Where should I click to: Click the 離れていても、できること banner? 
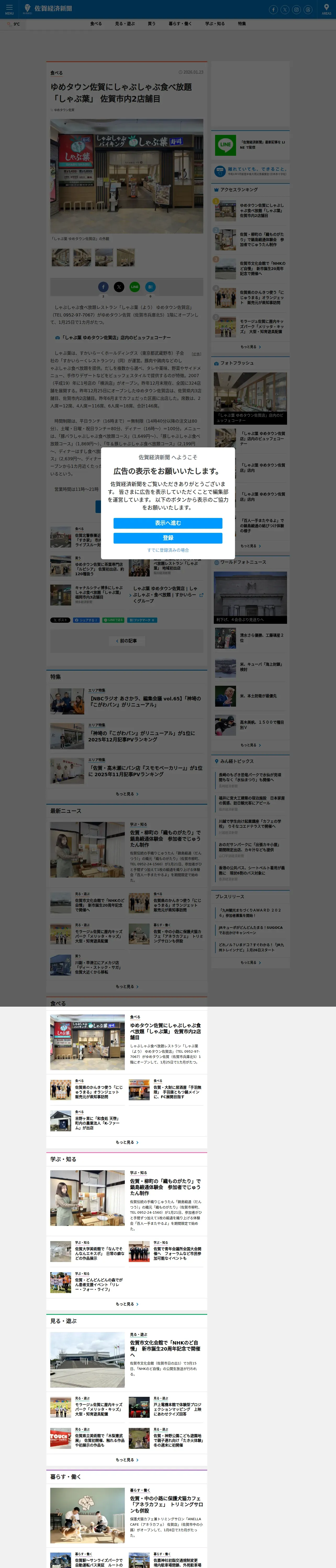251,171
